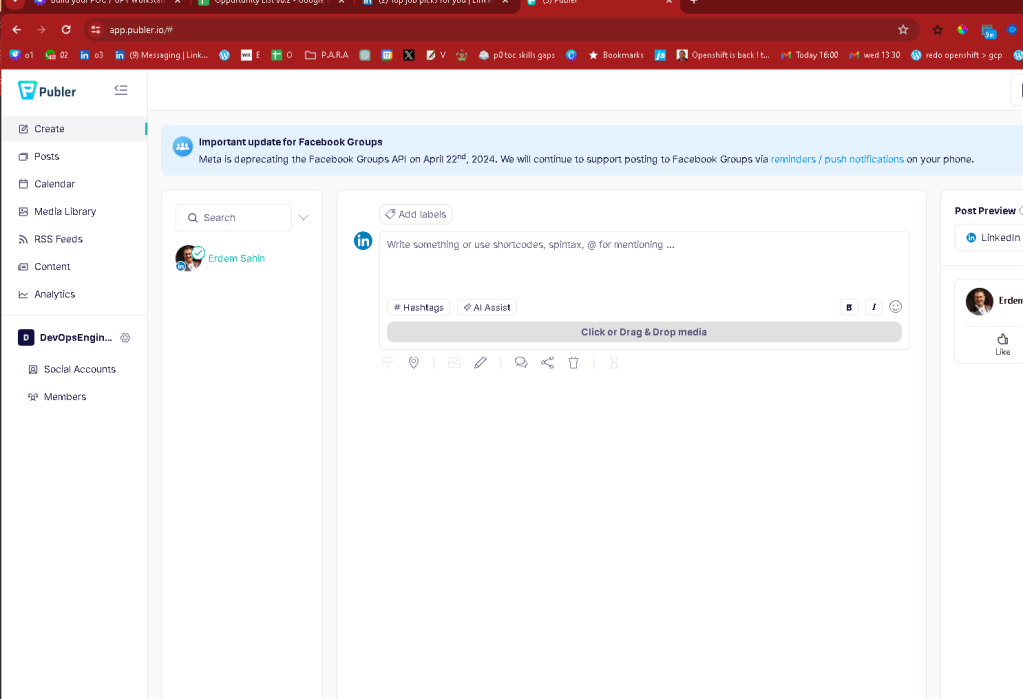Click the preview profile avatar
This screenshot has width=1023, height=699.
pos(979,301)
